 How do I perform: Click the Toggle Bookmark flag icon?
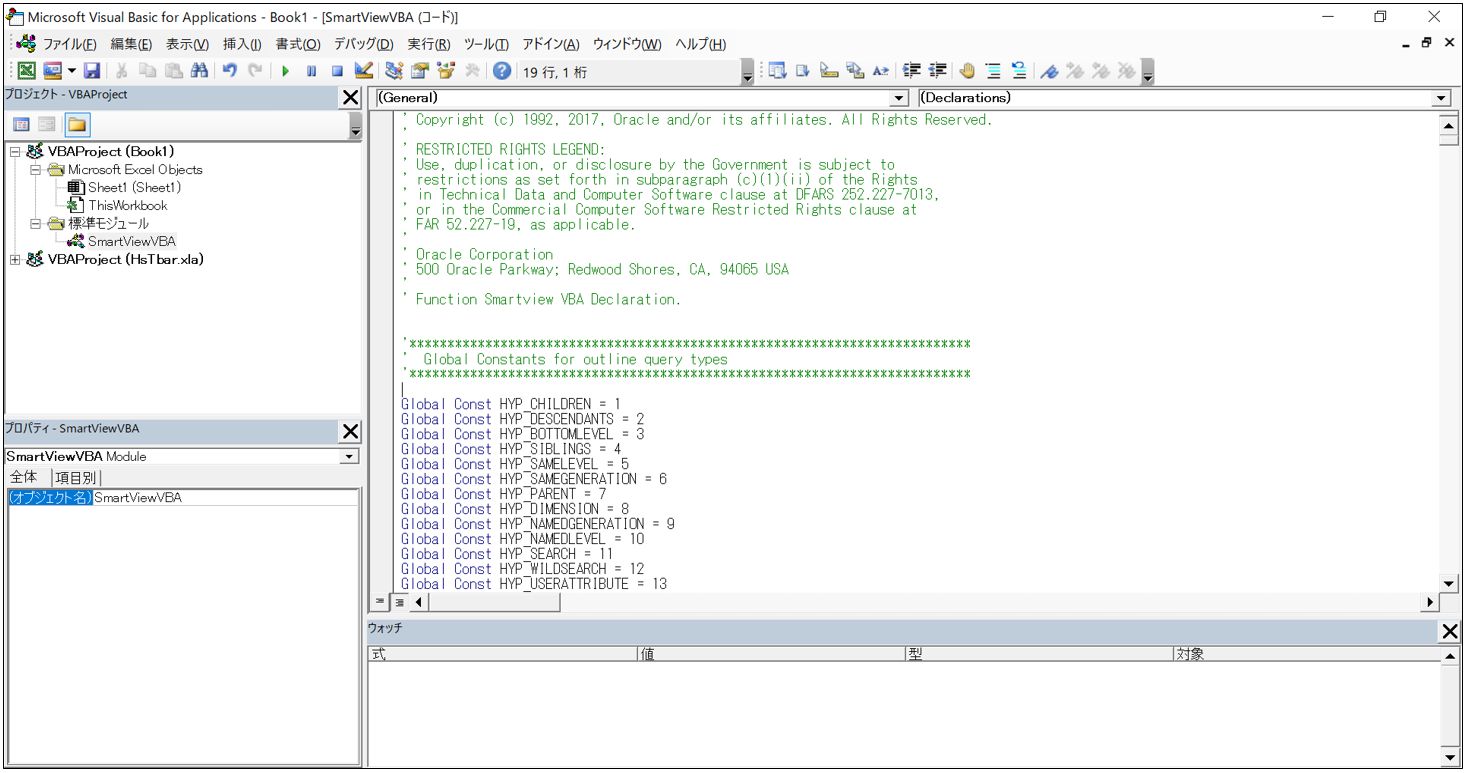(x=1049, y=71)
